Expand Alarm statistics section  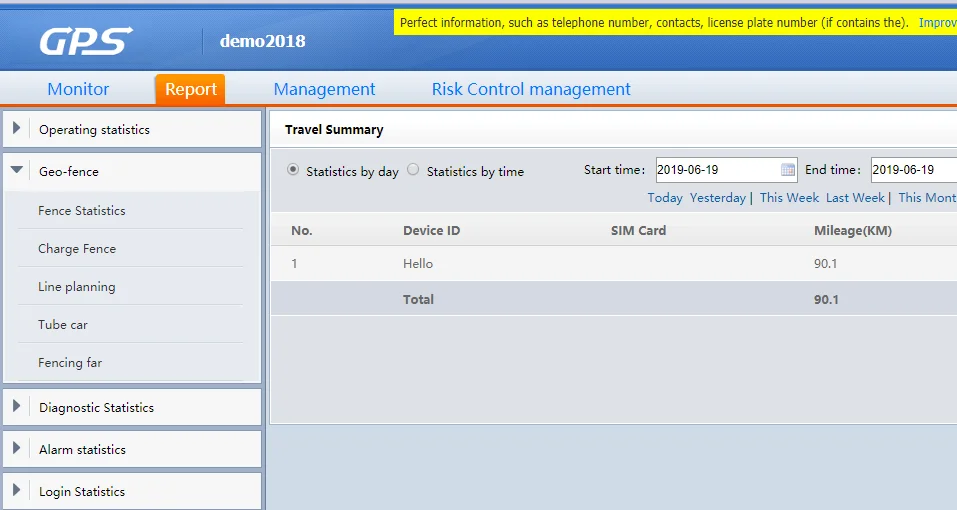82,449
